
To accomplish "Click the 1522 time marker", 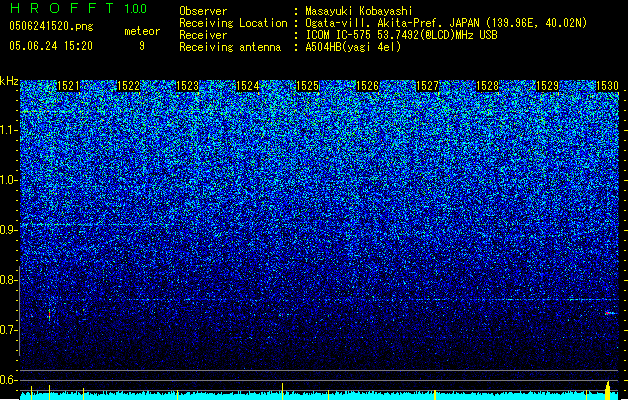I will click(x=128, y=86).
